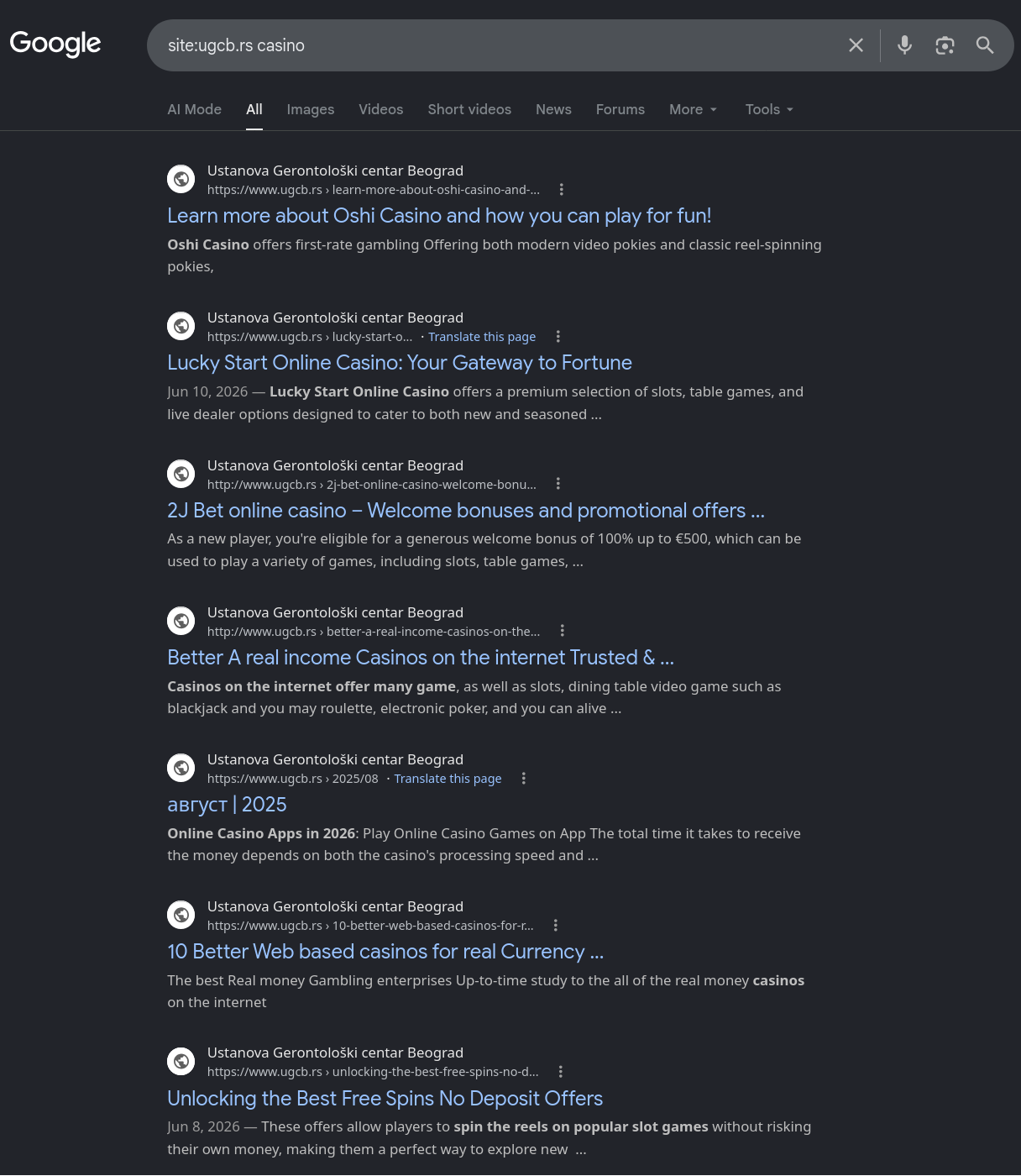
Task: Open options menu for Oshi Casino result
Action: click(x=561, y=190)
